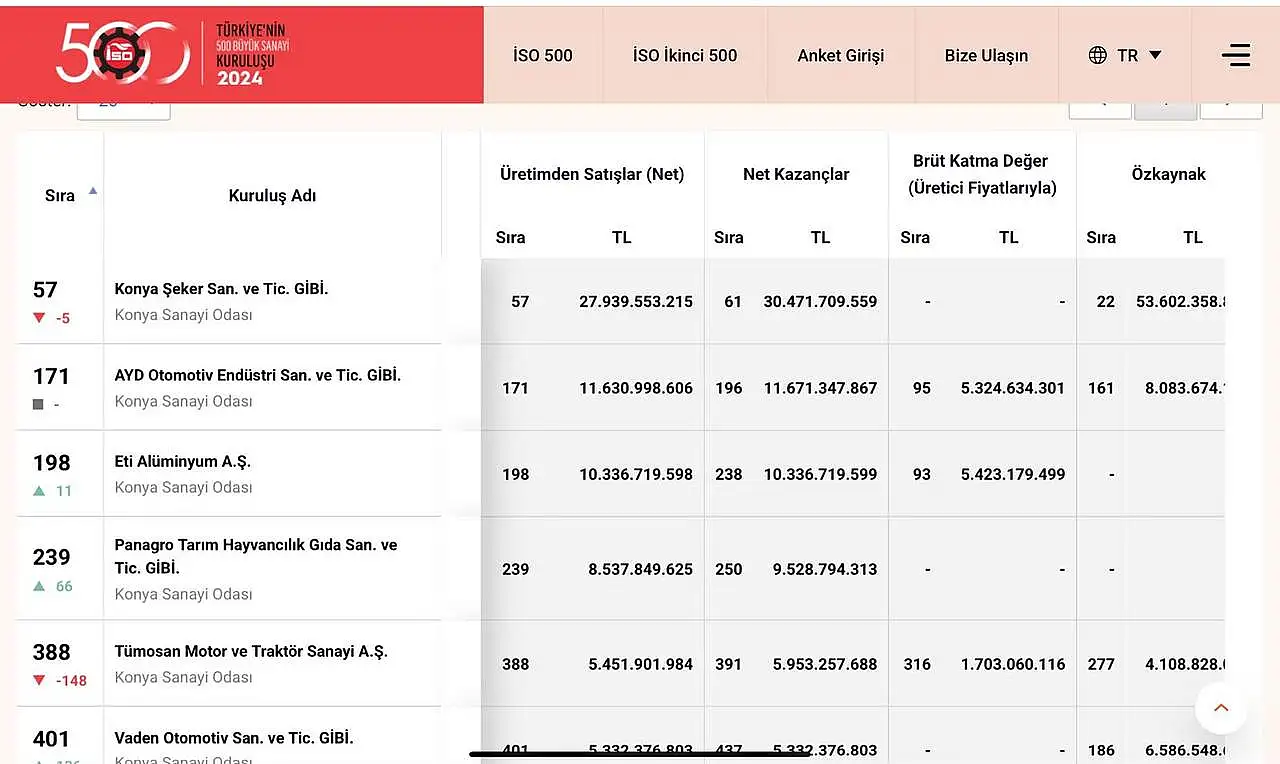
Task: Click the horizontal scrollbar at bottom
Action: 640,754
